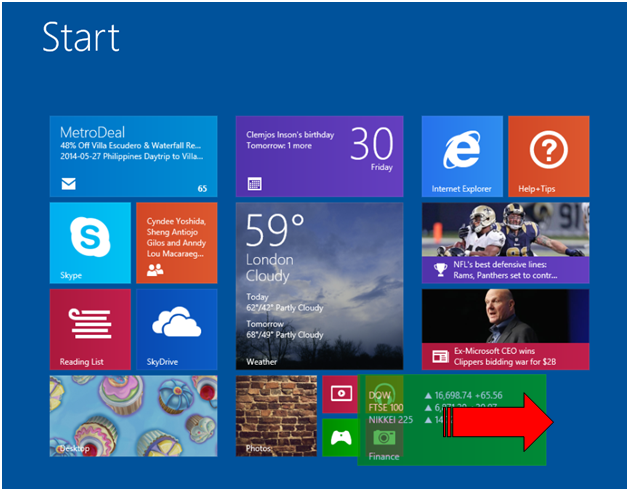This screenshot has height=491, width=630.
Task: Click the Start heading text
Action: 81,37
